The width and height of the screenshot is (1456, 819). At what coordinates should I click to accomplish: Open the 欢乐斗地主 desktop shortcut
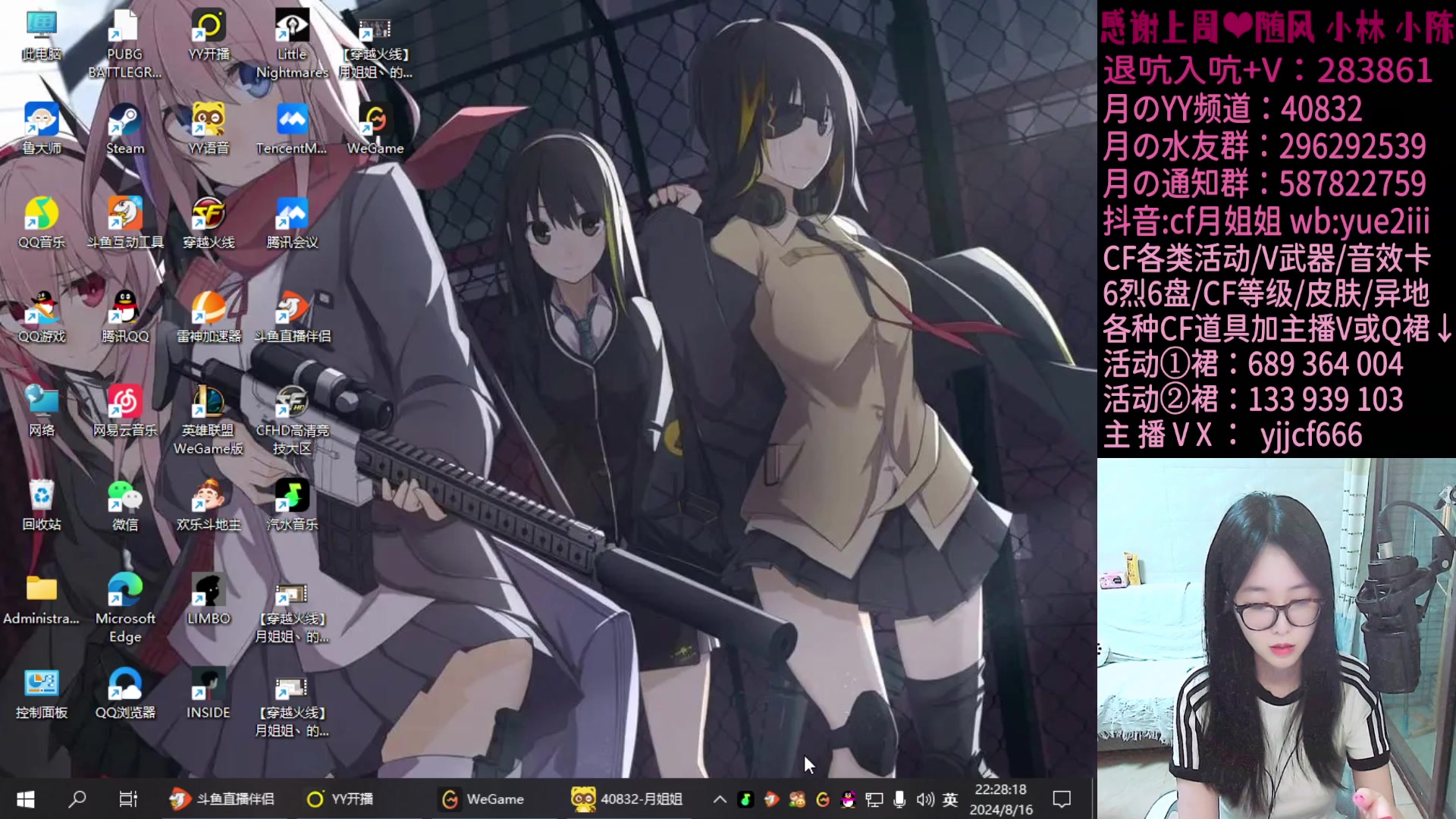[x=209, y=505]
